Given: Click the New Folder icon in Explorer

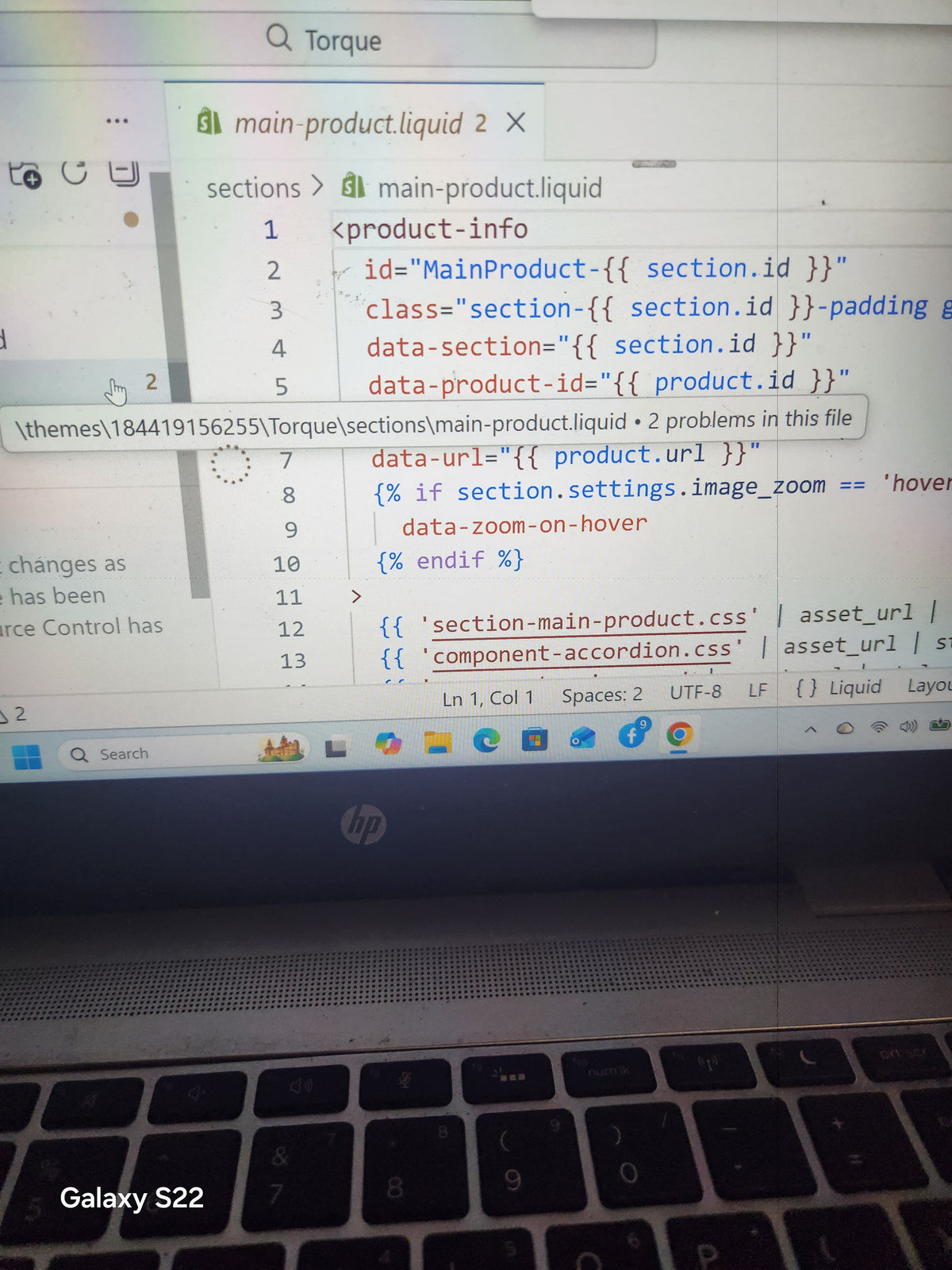Looking at the screenshot, I should (25, 175).
